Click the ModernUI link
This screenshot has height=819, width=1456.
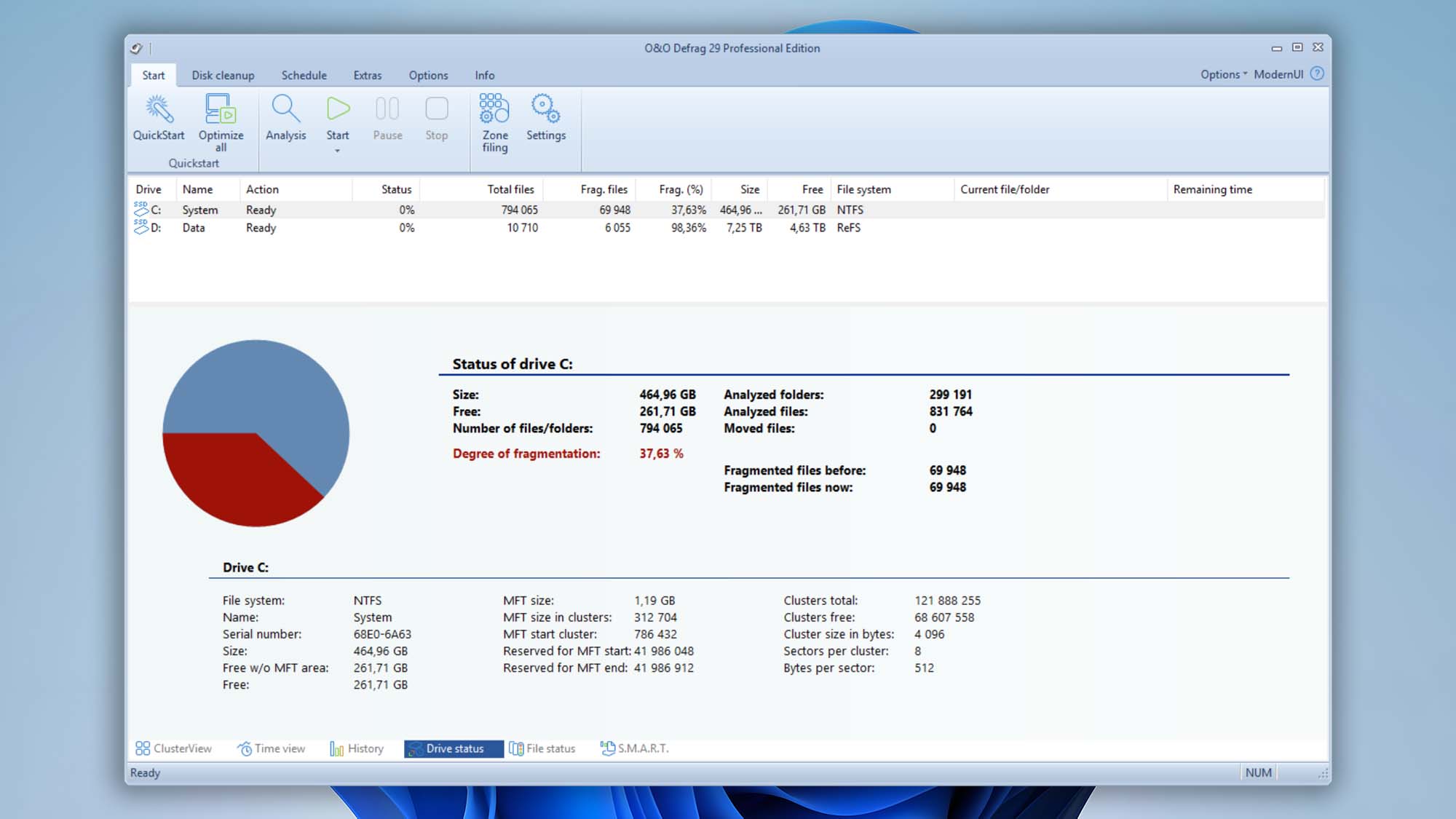click(x=1278, y=74)
